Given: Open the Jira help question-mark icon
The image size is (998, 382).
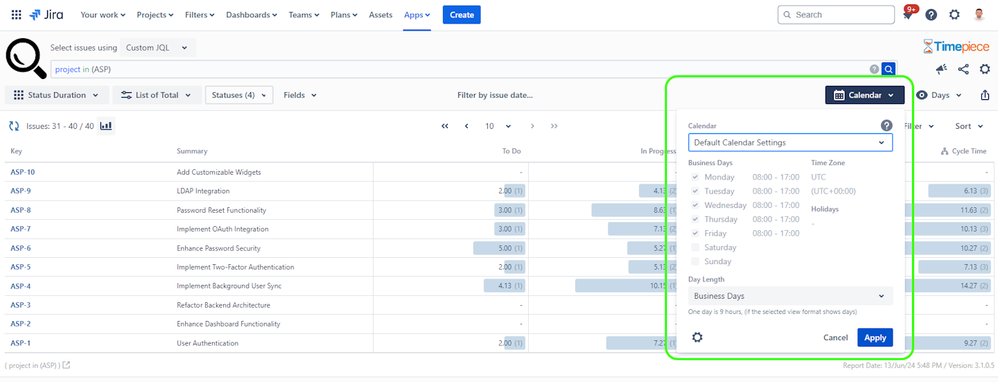Looking at the screenshot, I should 931,15.
